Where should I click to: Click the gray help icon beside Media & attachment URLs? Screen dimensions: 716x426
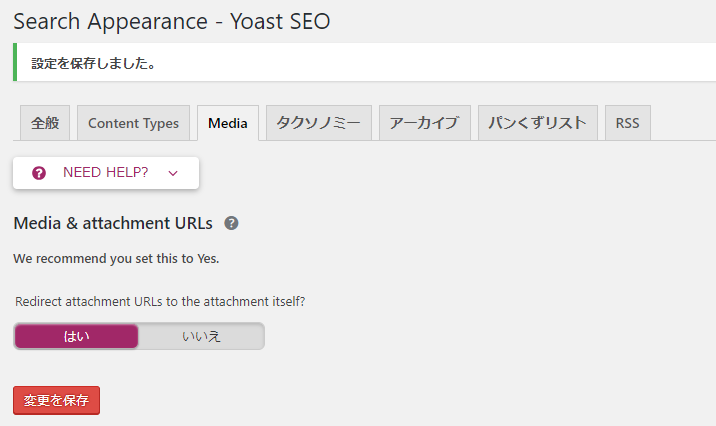[231, 223]
